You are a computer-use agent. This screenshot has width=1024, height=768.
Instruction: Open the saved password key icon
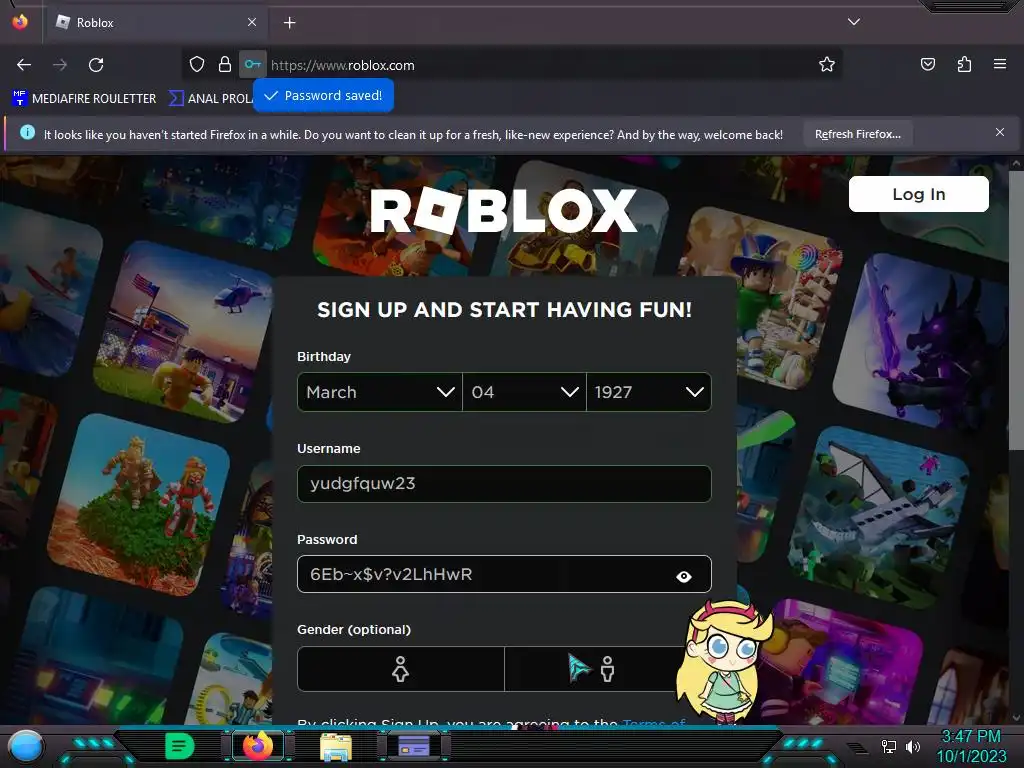pyautogui.click(x=253, y=64)
